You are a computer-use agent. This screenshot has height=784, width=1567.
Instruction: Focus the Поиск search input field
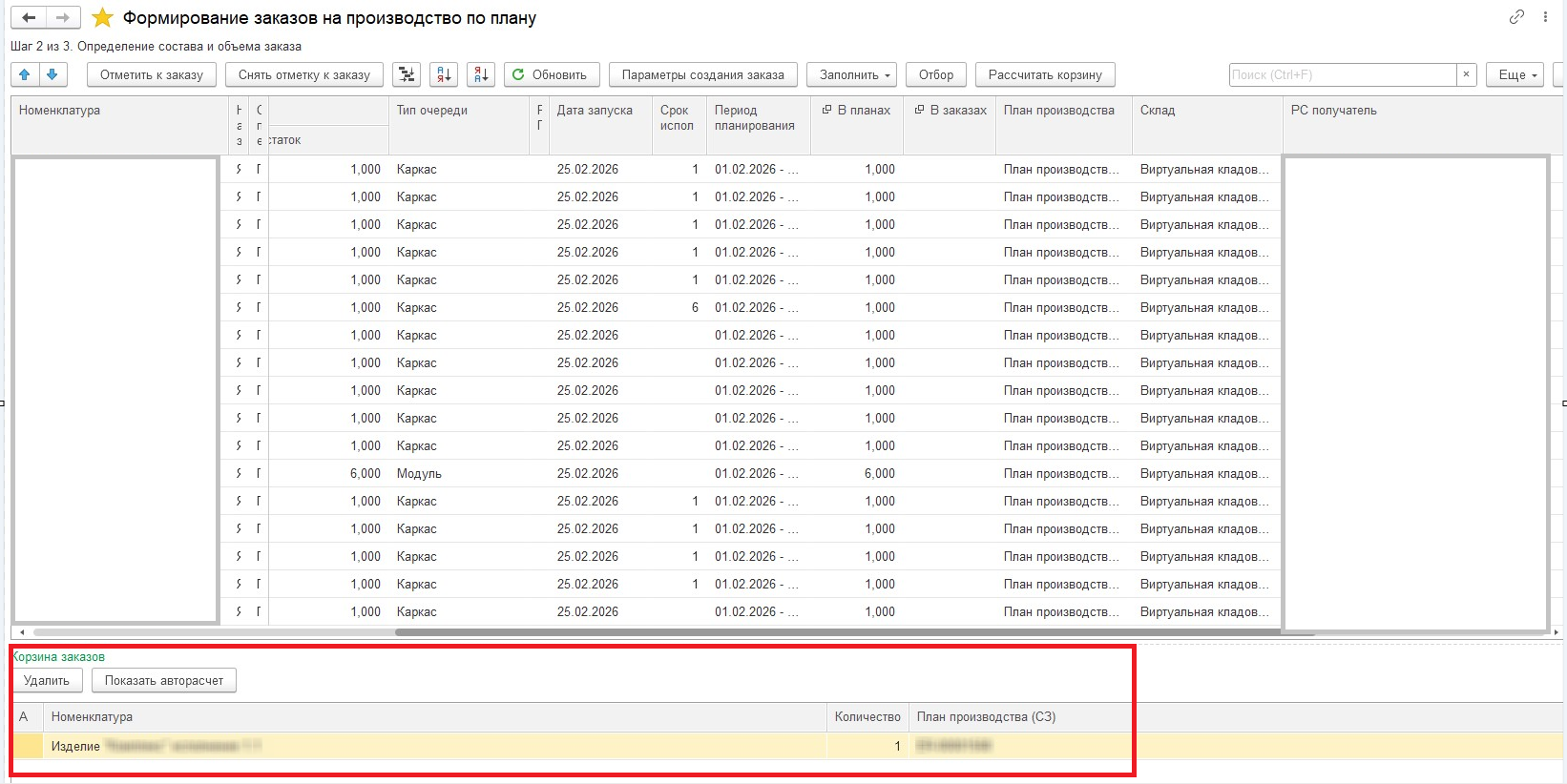click(1341, 74)
